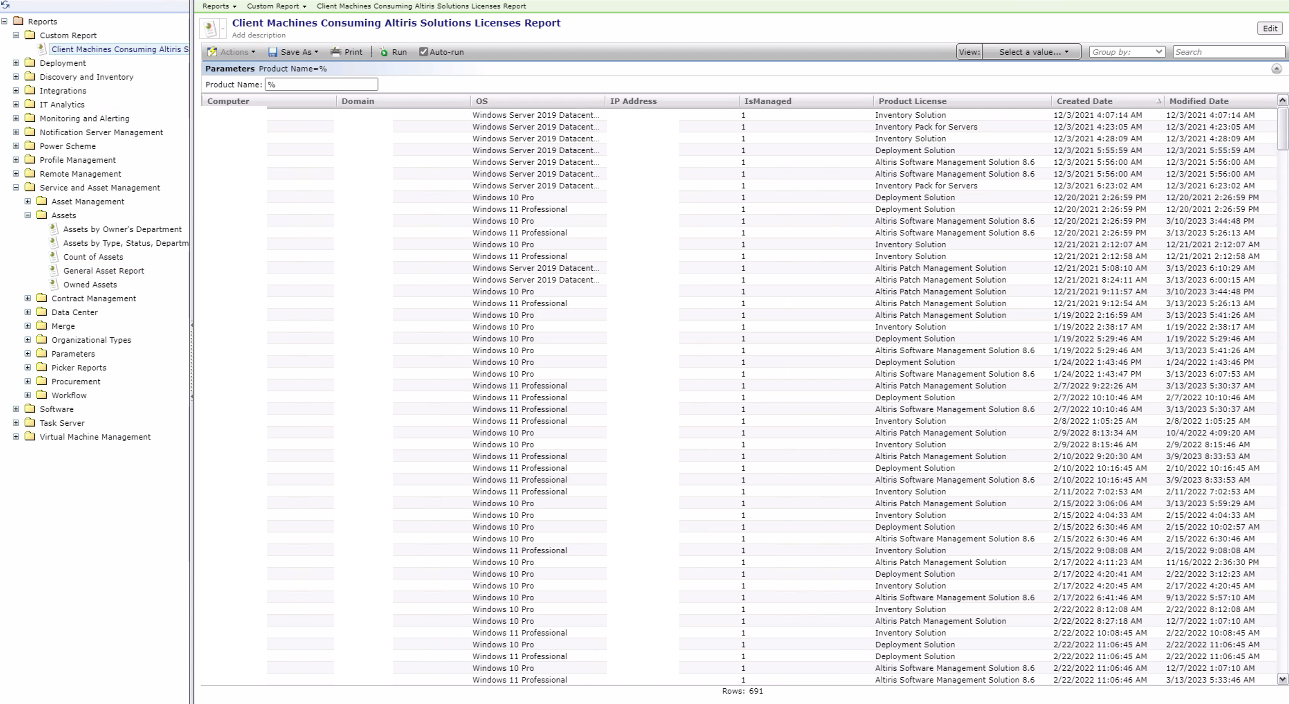This screenshot has height=704, width=1289.
Task: Click the grid scrollbar up arrow
Action: click(1283, 101)
